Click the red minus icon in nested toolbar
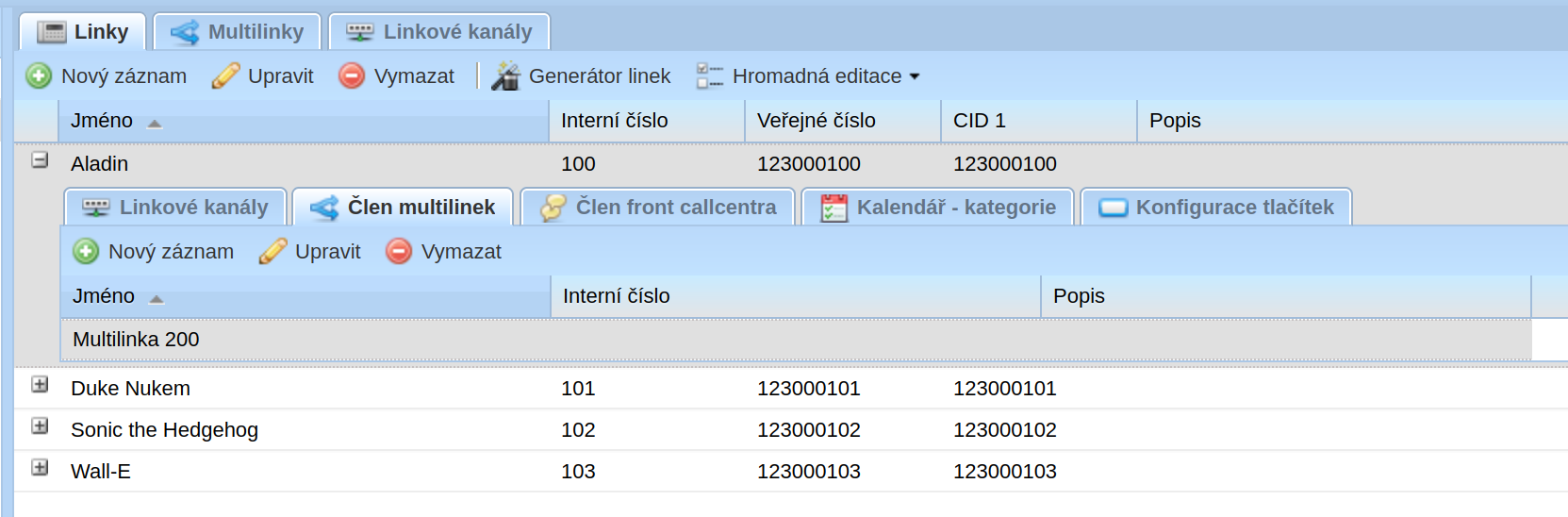This screenshot has height=517, width=1568. (399, 251)
